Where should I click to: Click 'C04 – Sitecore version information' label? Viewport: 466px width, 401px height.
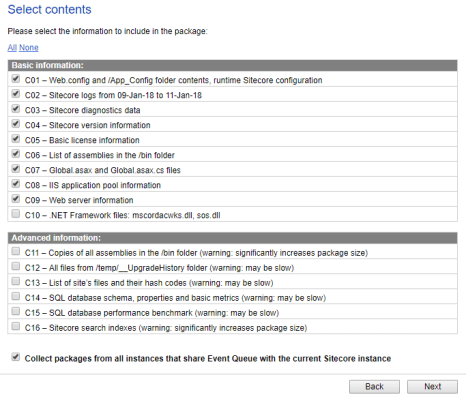click(x=88, y=125)
